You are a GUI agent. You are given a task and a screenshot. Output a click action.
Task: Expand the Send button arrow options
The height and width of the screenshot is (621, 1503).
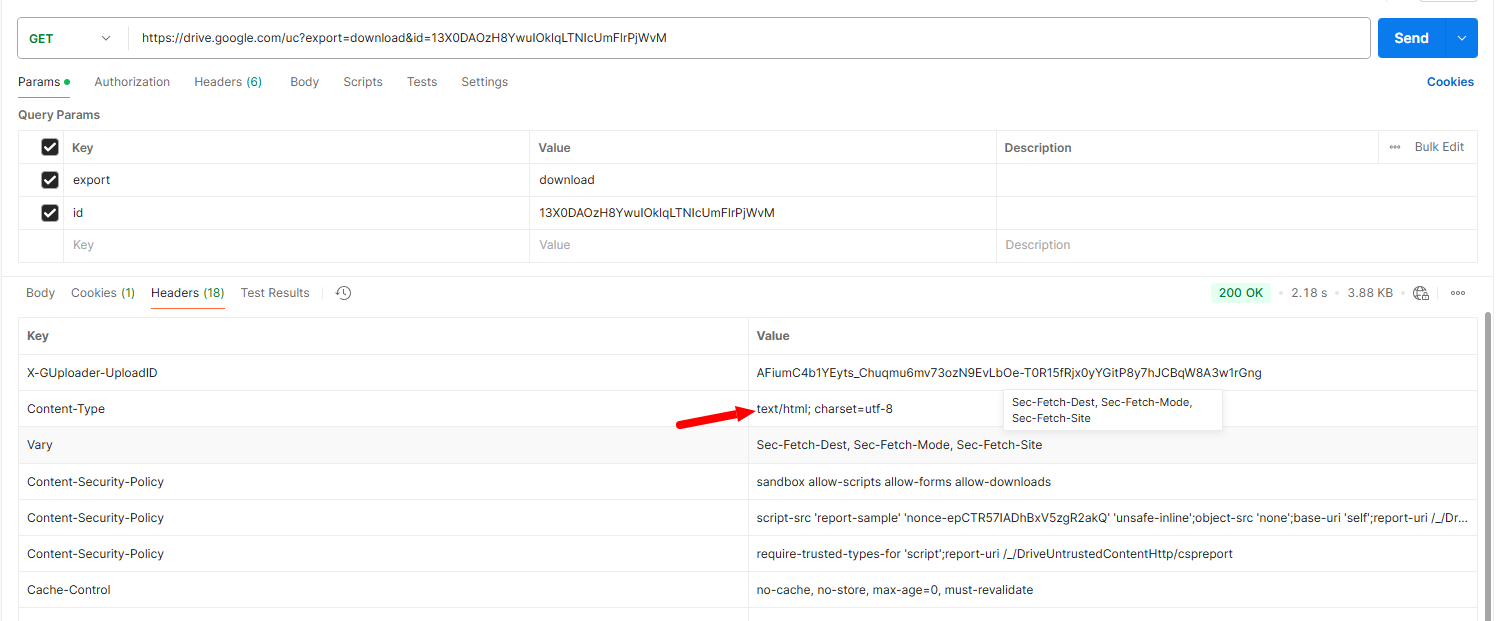click(1462, 38)
